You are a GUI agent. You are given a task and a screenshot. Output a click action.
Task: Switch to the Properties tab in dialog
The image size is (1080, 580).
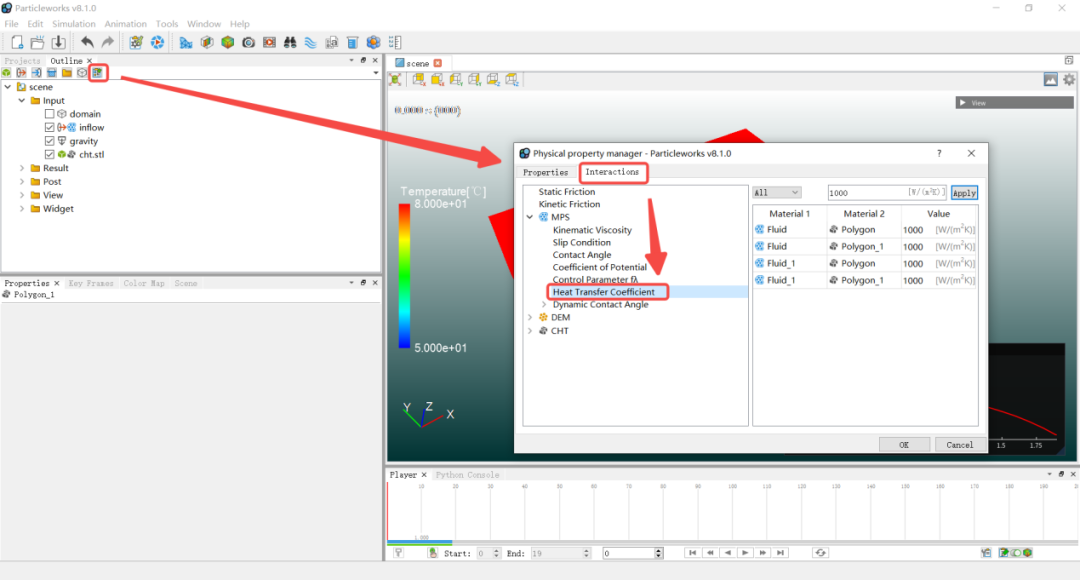(545, 172)
